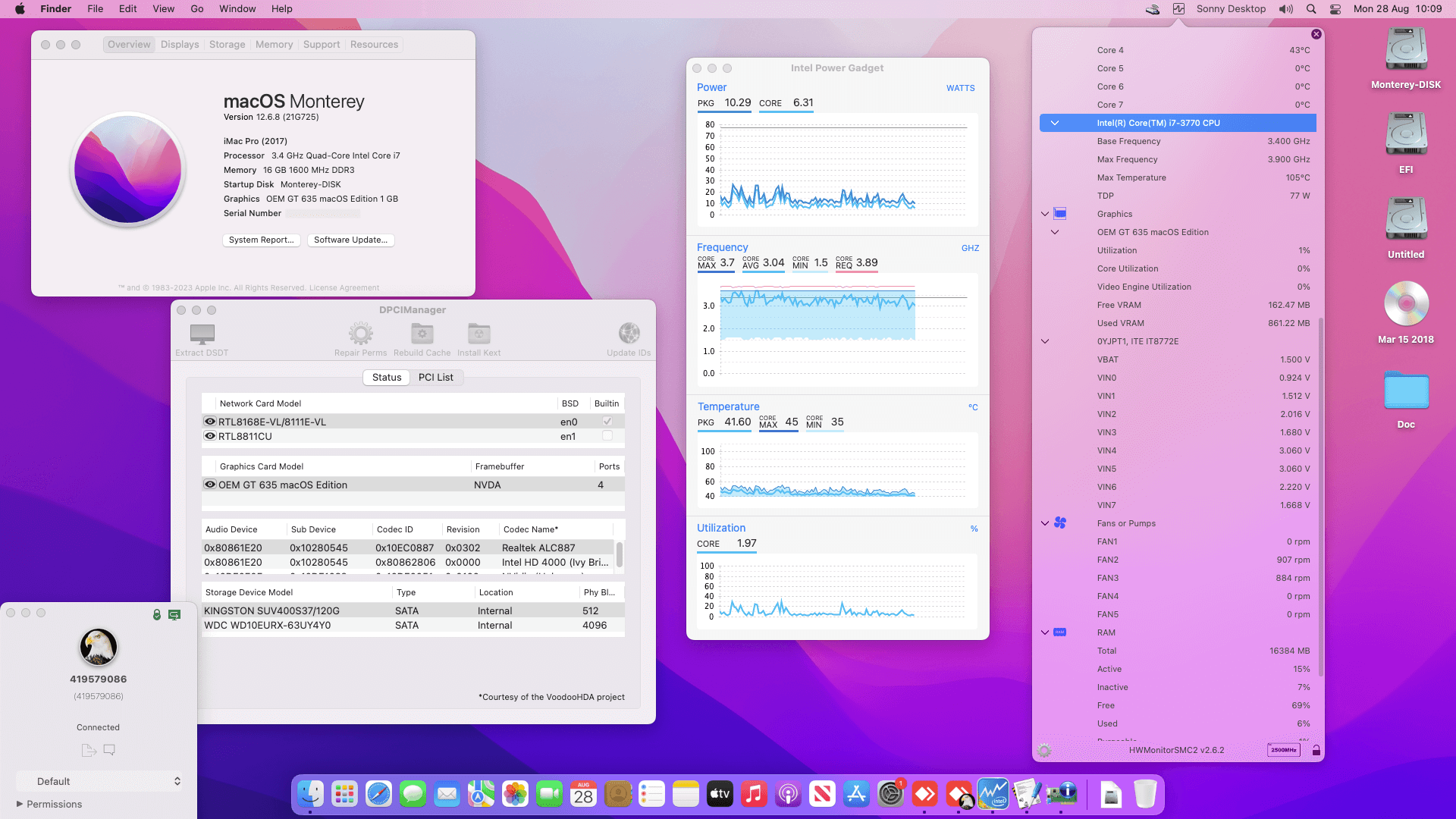
Task: Open Apple TV app in Dock
Action: [x=720, y=794]
